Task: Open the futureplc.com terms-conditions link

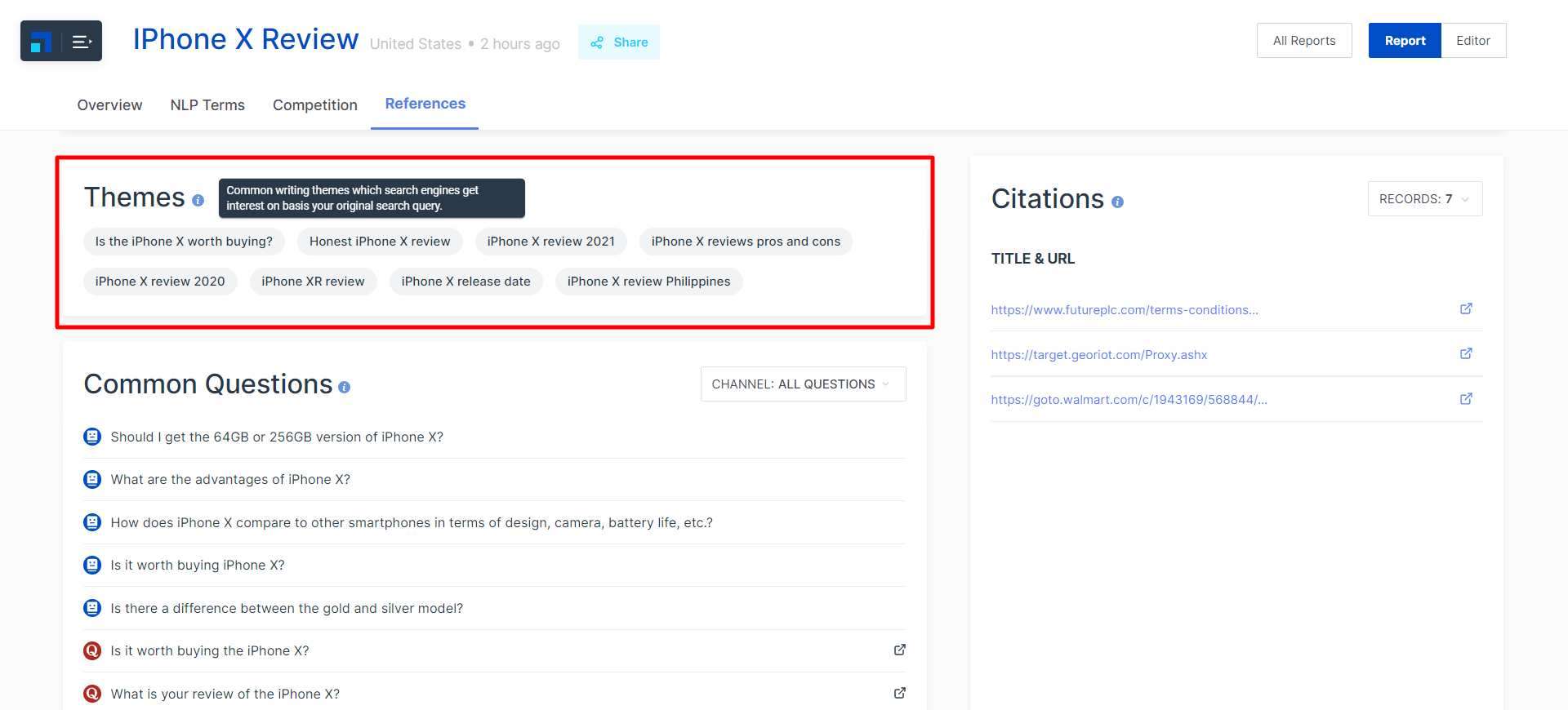Action: click(1125, 310)
